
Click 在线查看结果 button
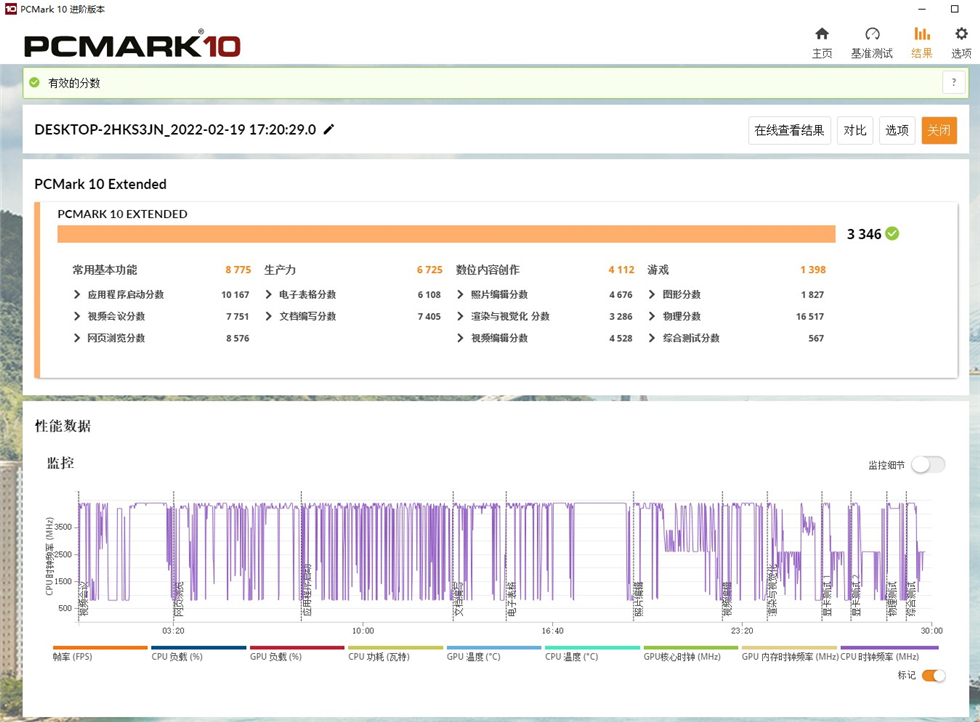(x=789, y=130)
